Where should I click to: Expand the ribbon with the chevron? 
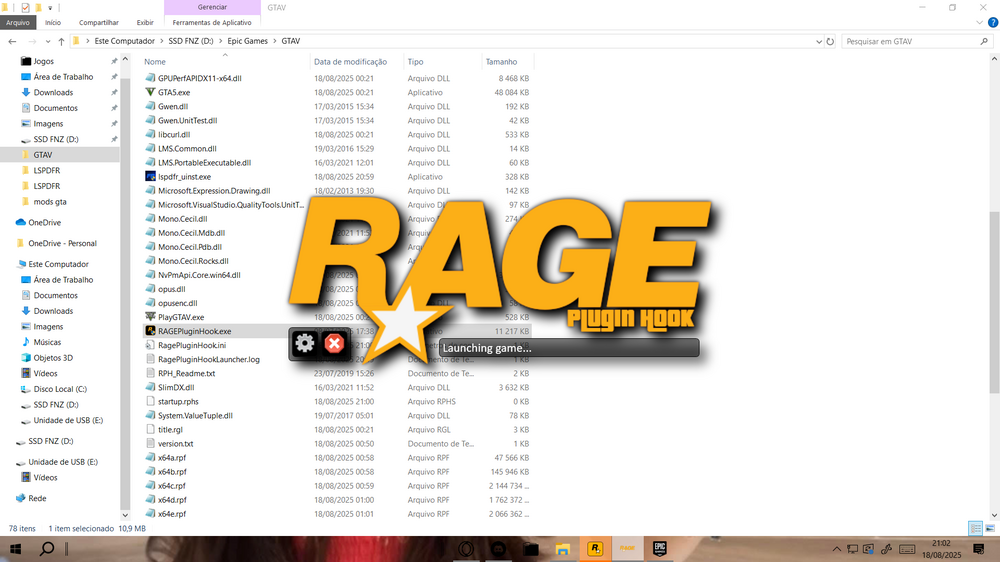[x=979, y=22]
